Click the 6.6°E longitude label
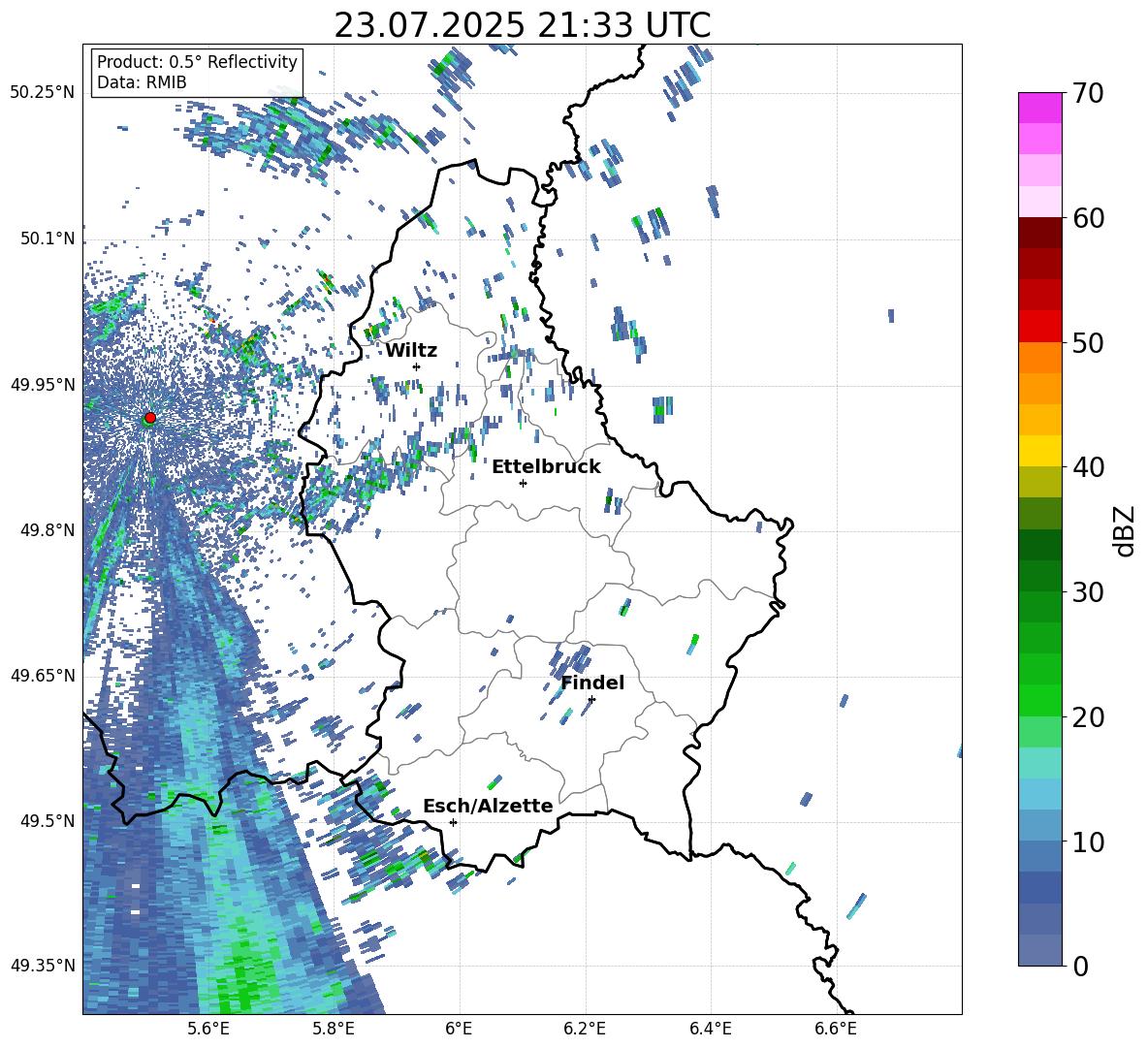This screenshot has height=1048, width=1148. [x=836, y=1029]
